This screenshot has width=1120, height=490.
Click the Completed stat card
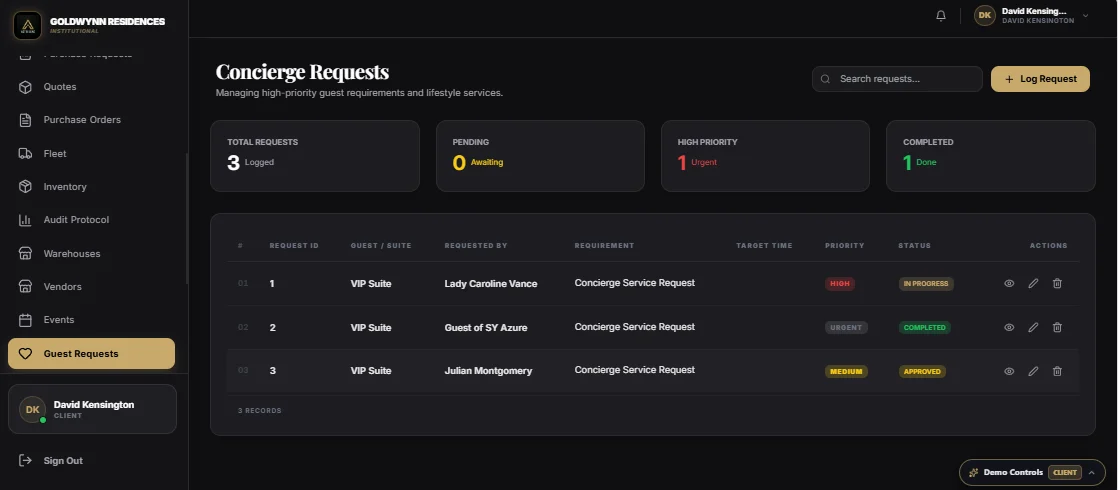pyautogui.click(x=991, y=156)
